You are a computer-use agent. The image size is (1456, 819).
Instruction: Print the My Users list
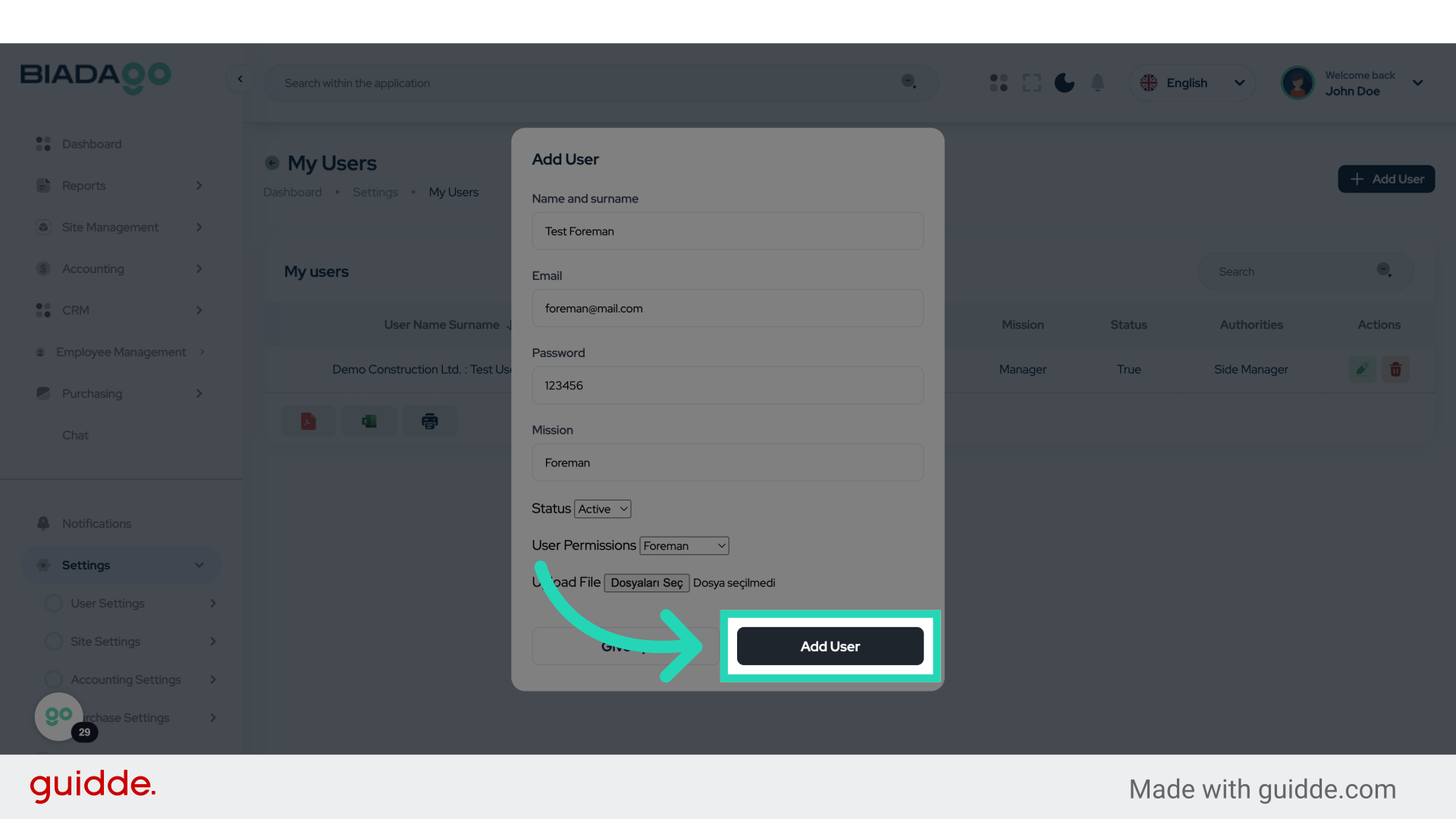[429, 421]
